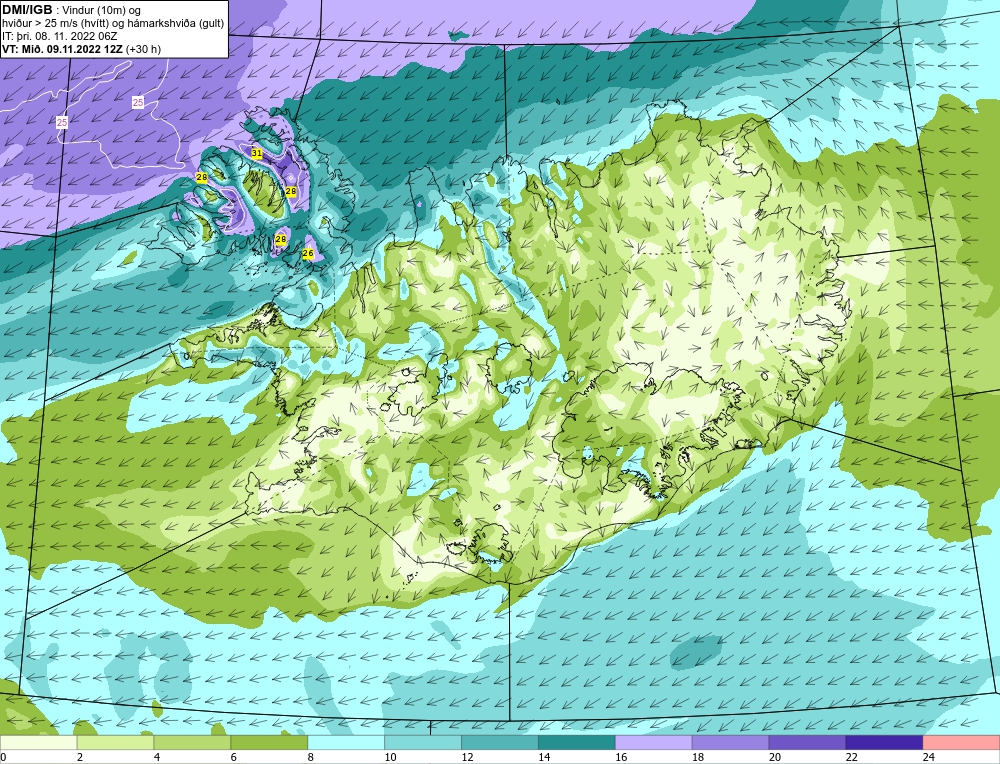The width and height of the screenshot is (1000, 764).
Task: Click the '(+30 h)' forecast offset text
Action: click(x=143, y=49)
